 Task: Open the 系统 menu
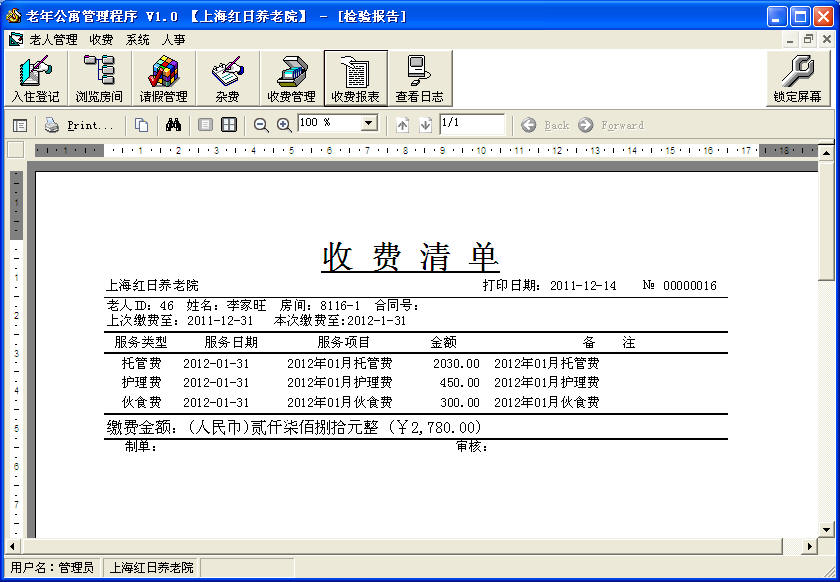click(138, 40)
